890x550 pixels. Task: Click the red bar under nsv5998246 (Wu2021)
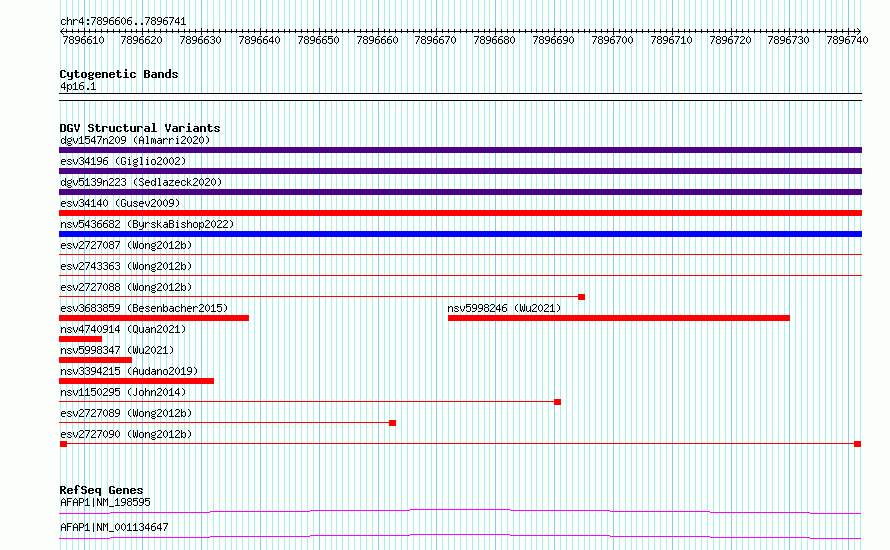coord(619,318)
